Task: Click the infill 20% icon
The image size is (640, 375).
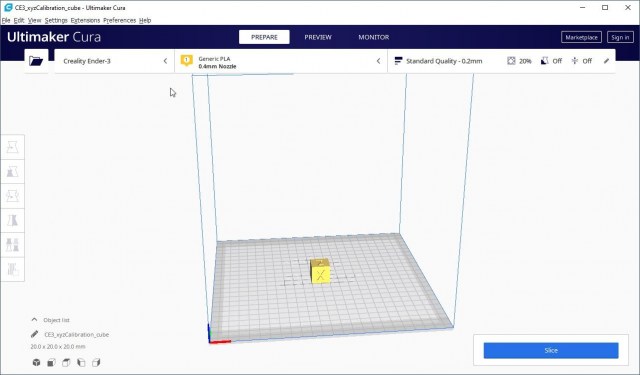Action: (x=511, y=61)
